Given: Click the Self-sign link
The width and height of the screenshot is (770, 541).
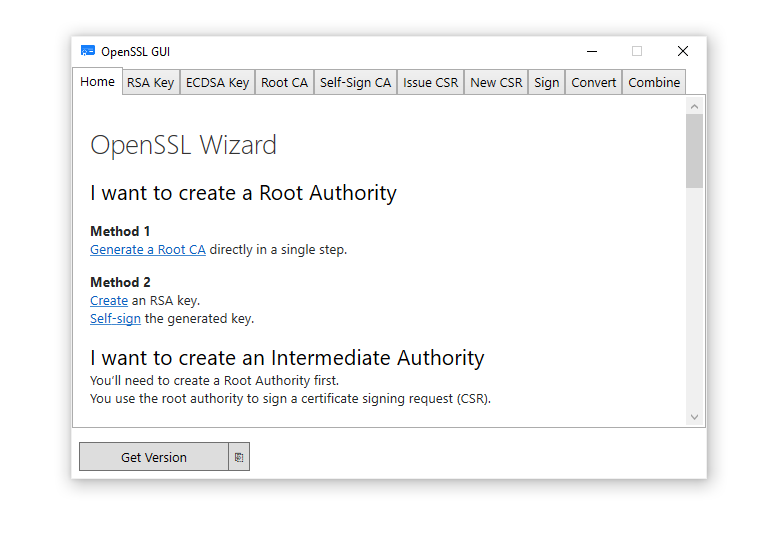Looking at the screenshot, I should click(x=115, y=319).
